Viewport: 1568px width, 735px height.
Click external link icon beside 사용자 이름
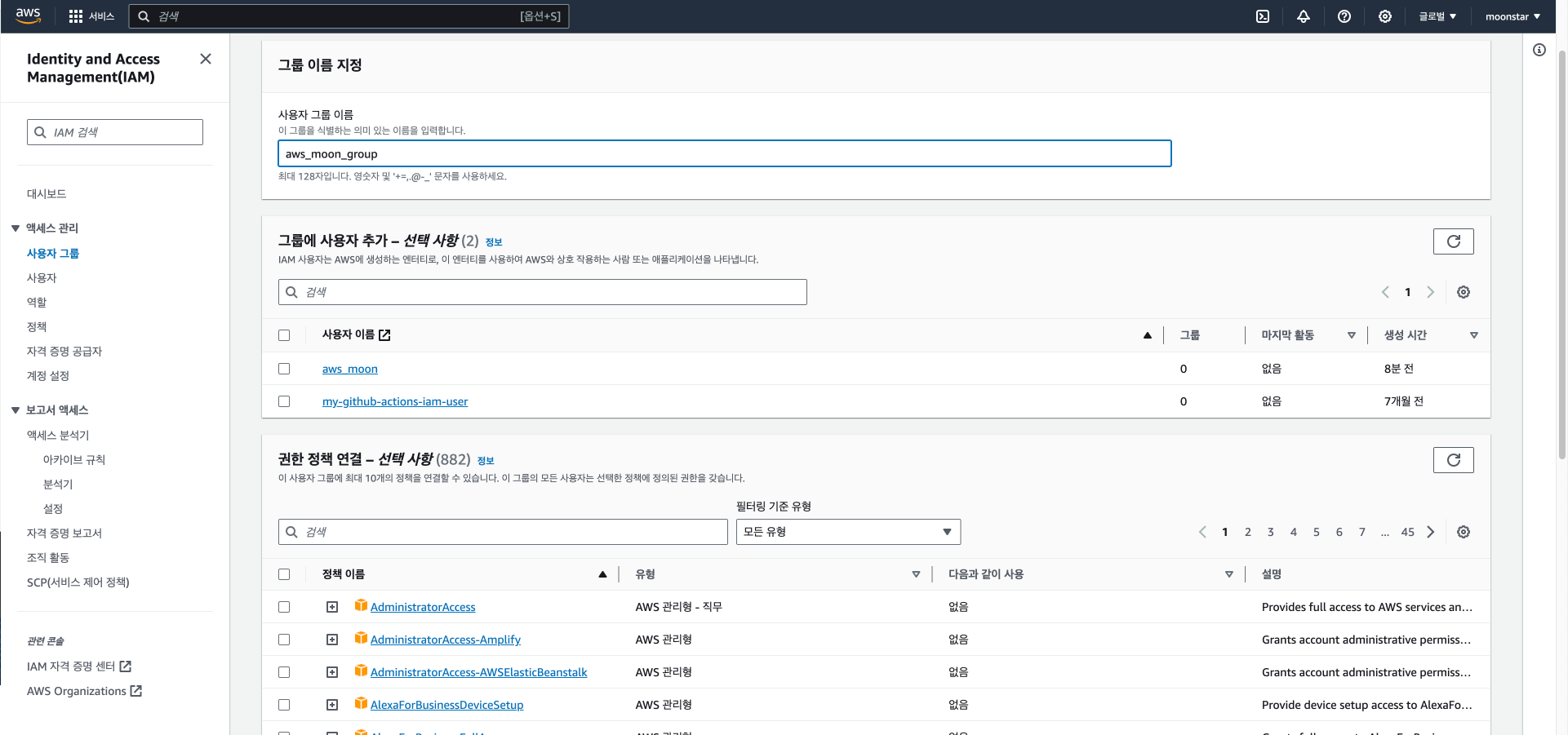click(385, 335)
